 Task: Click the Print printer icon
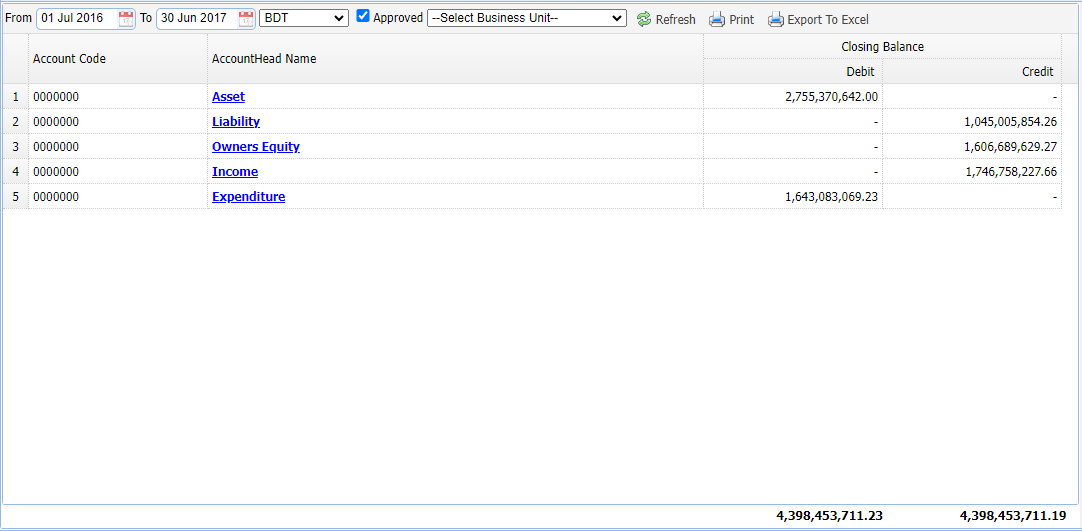pyautogui.click(x=717, y=19)
